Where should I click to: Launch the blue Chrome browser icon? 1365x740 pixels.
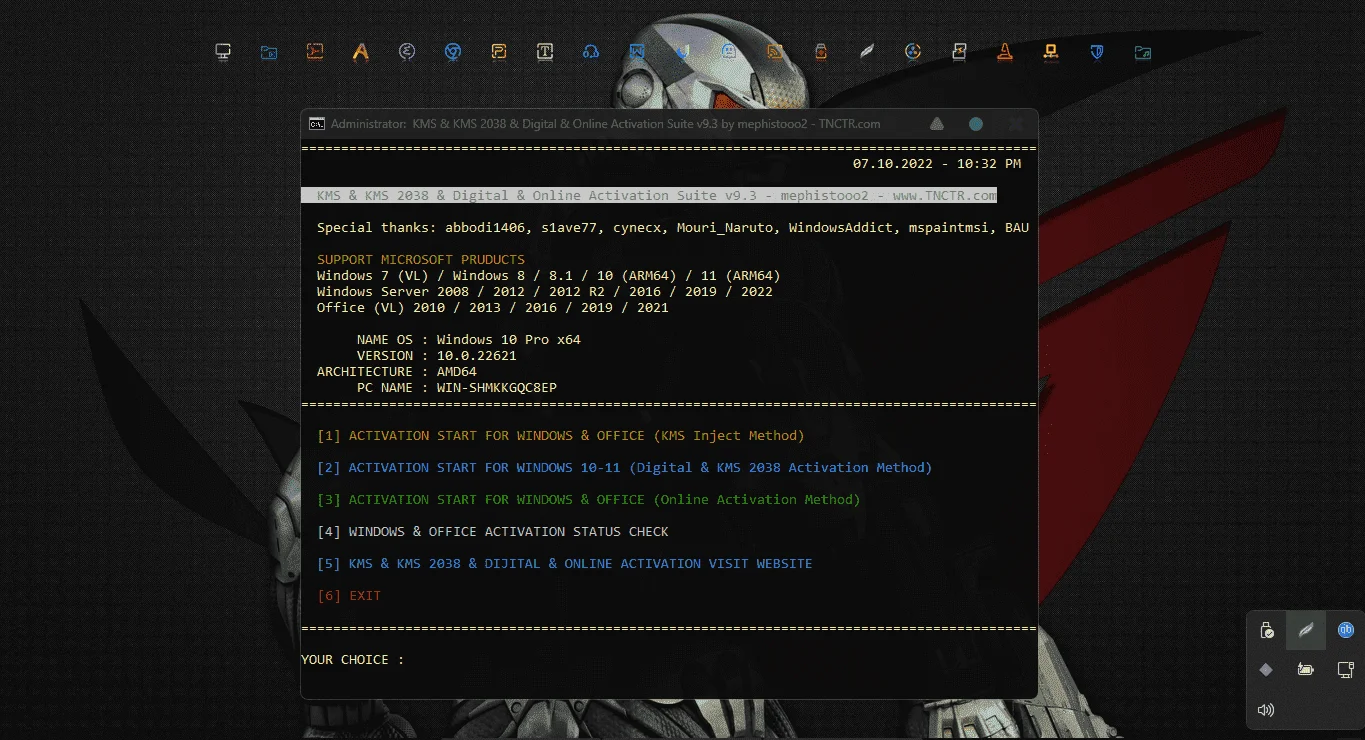pos(453,51)
